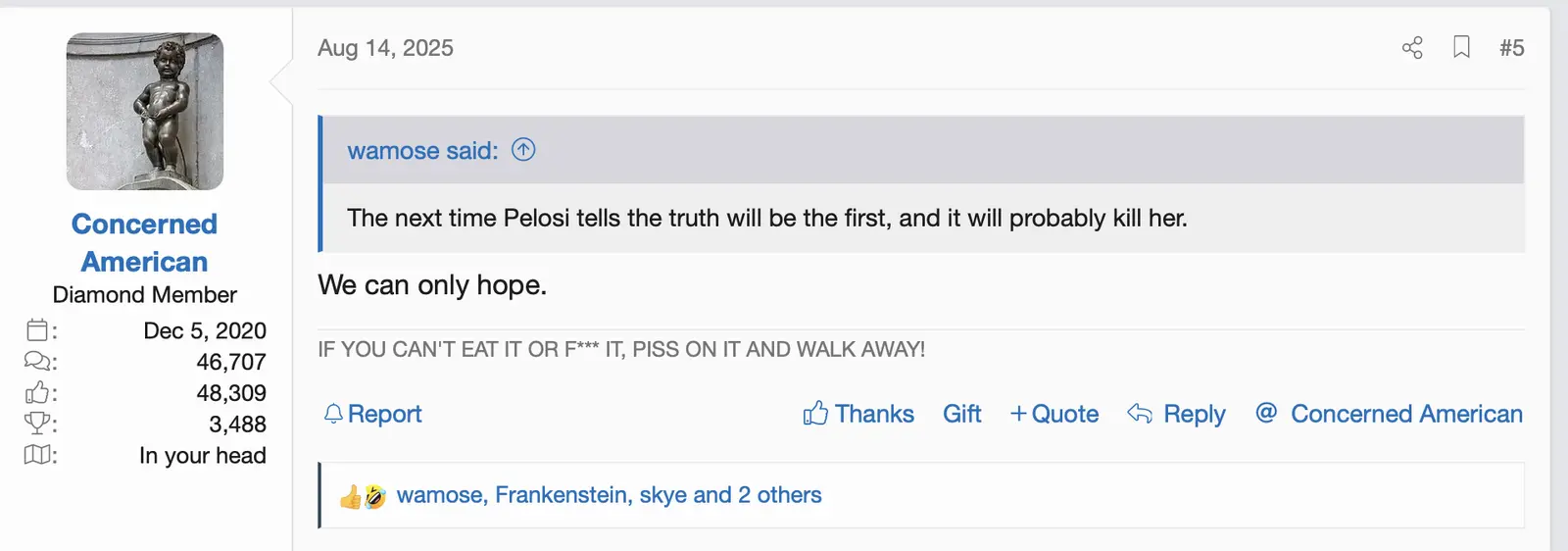Click the Concerned American avatar image
This screenshot has height=551, width=1568.
tap(145, 112)
